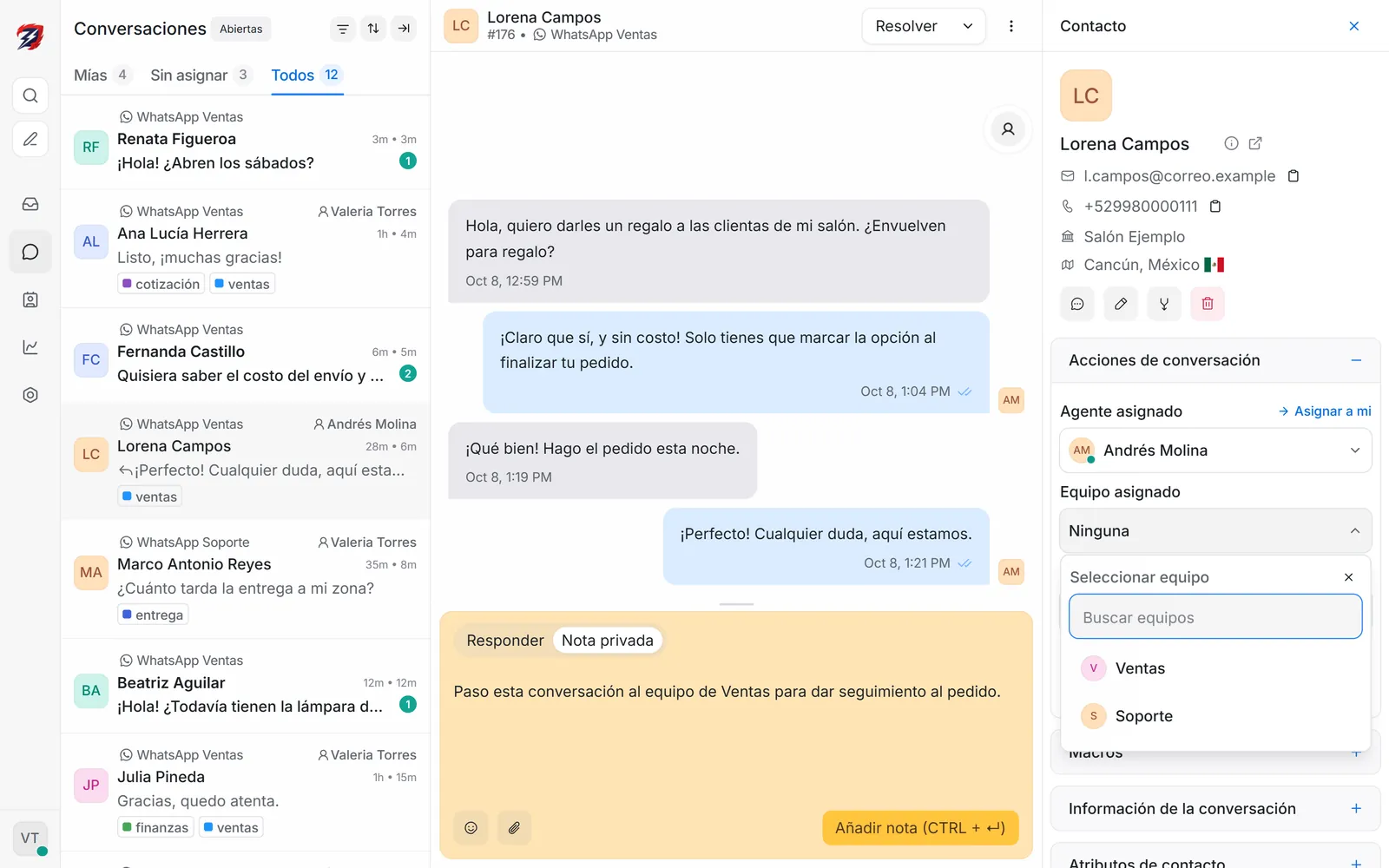This screenshot has height=868, width=1389.
Task: Attach a file with the paperclip icon
Action: (514, 828)
